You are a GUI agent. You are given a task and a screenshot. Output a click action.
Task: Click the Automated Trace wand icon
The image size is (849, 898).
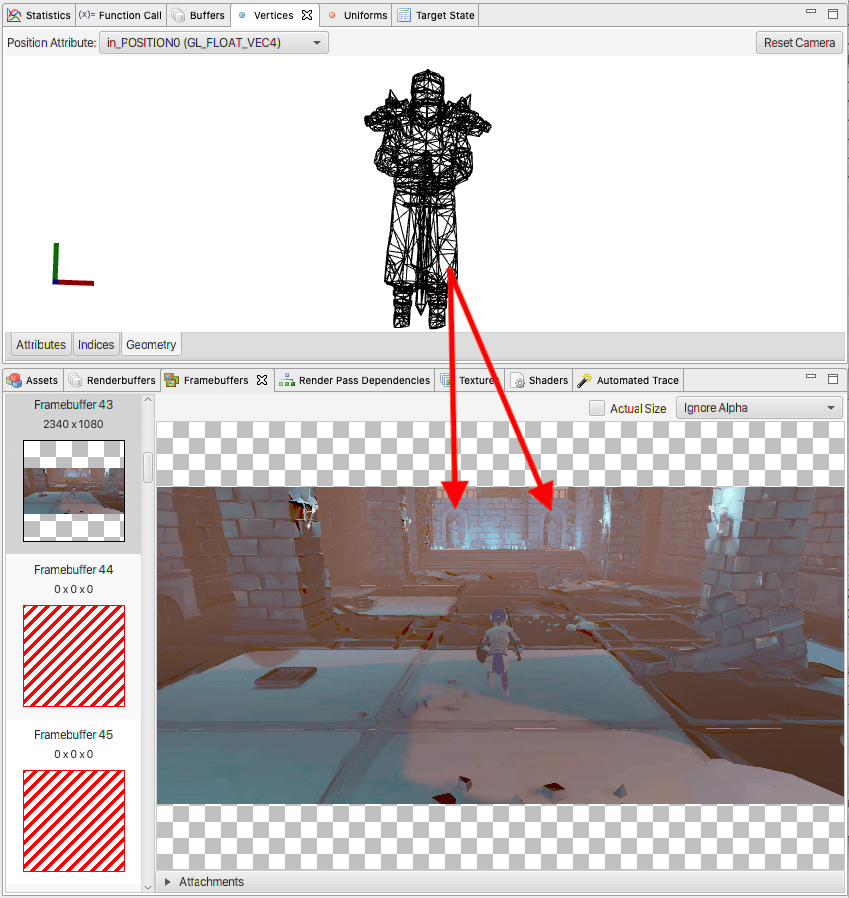(x=584, y=380)
